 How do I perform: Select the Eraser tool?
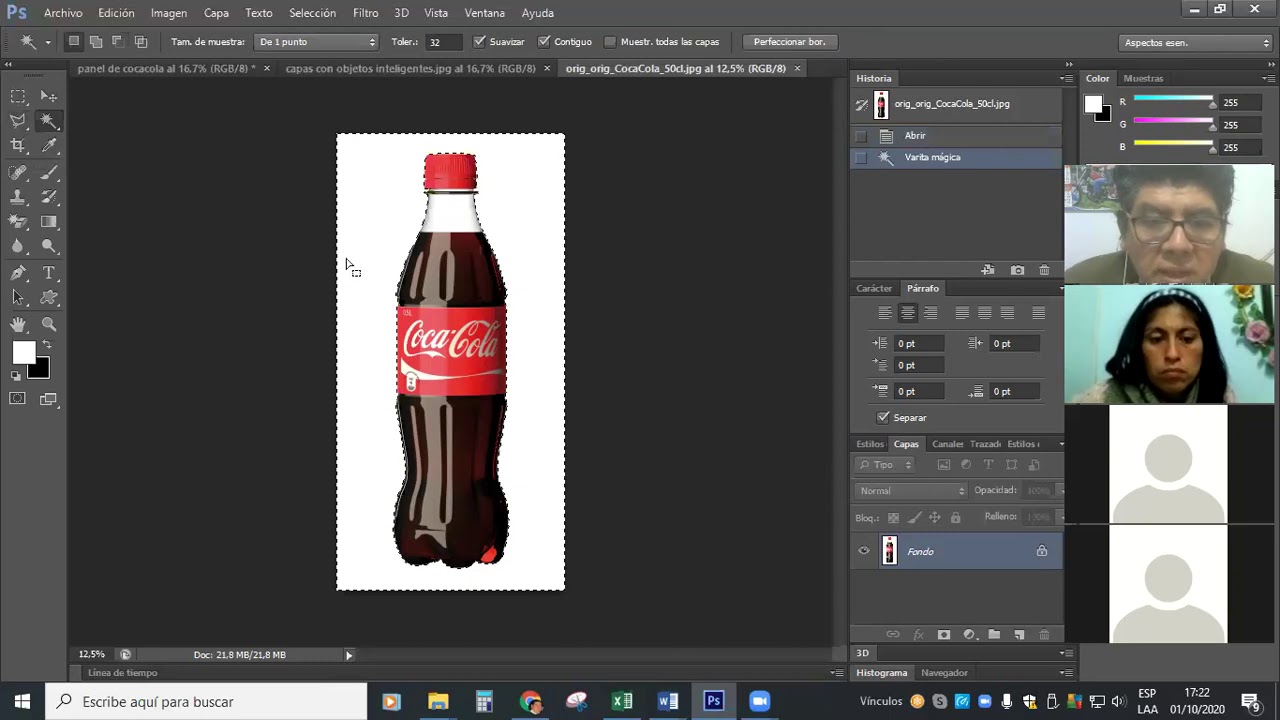tap(18, 222)
